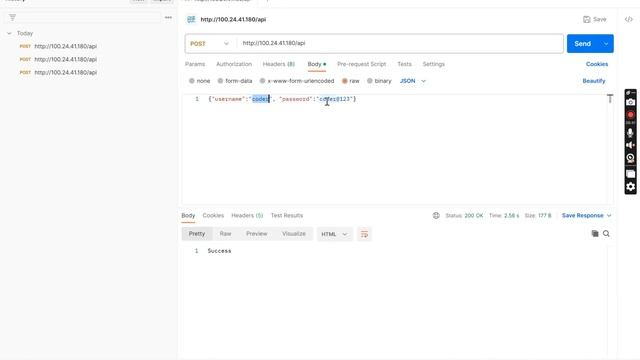Open the request Body tab with the dot
The height and width of the screenshot is (360, 640).
click(316, 64)
